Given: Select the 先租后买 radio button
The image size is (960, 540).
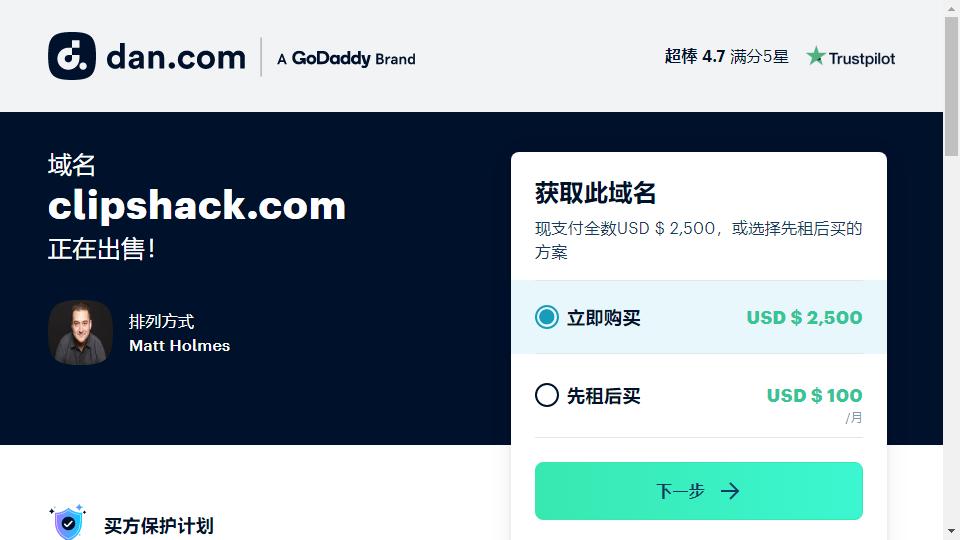Looking at the screenshot, I should coord(547,395).
